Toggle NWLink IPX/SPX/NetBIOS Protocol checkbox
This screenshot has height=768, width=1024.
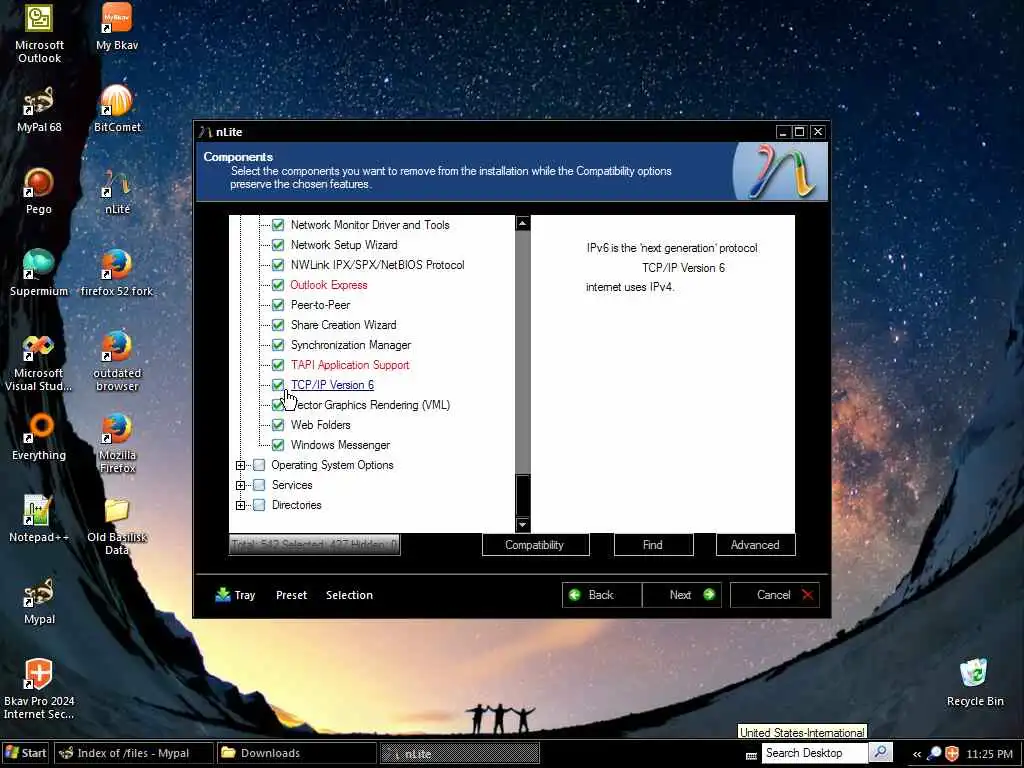click(278, 265)
